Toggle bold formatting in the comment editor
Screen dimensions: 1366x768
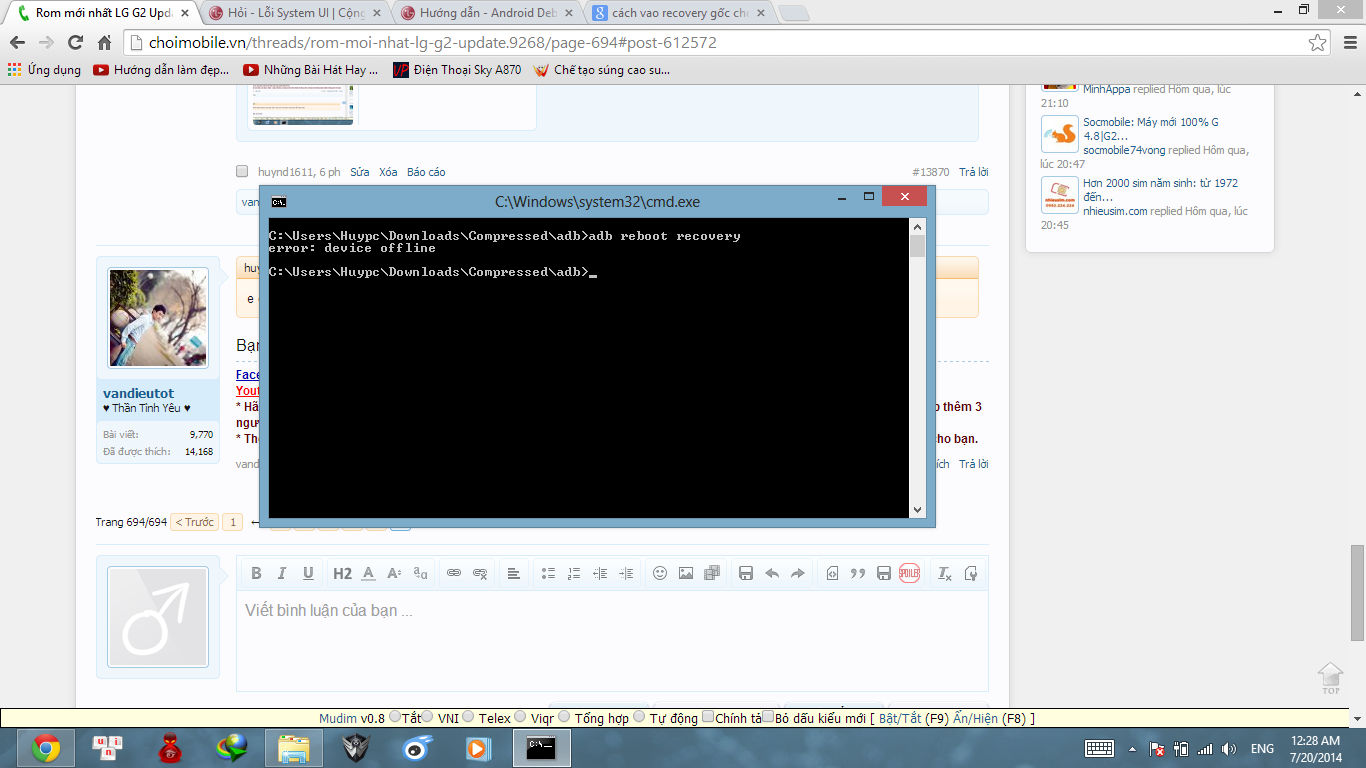256,573
